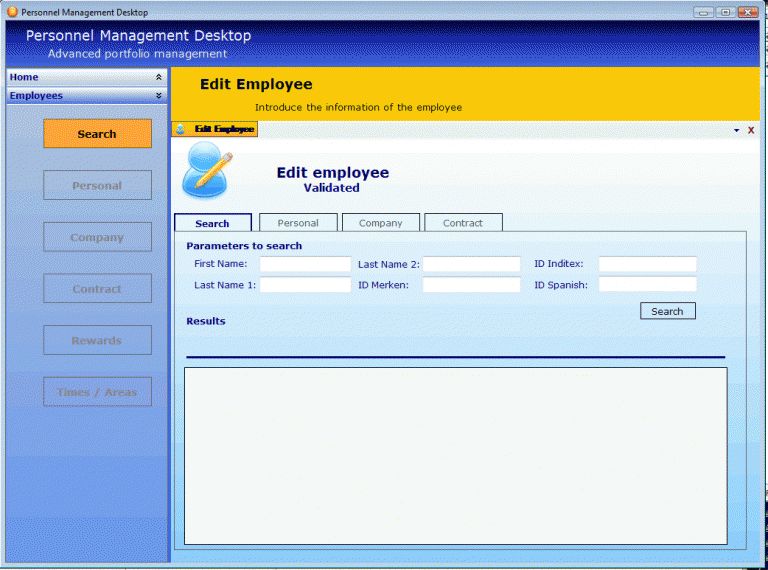Select the Last Name 2 input field
The height and width of the screenshot is (570, 768).
[x=471, y=264]
